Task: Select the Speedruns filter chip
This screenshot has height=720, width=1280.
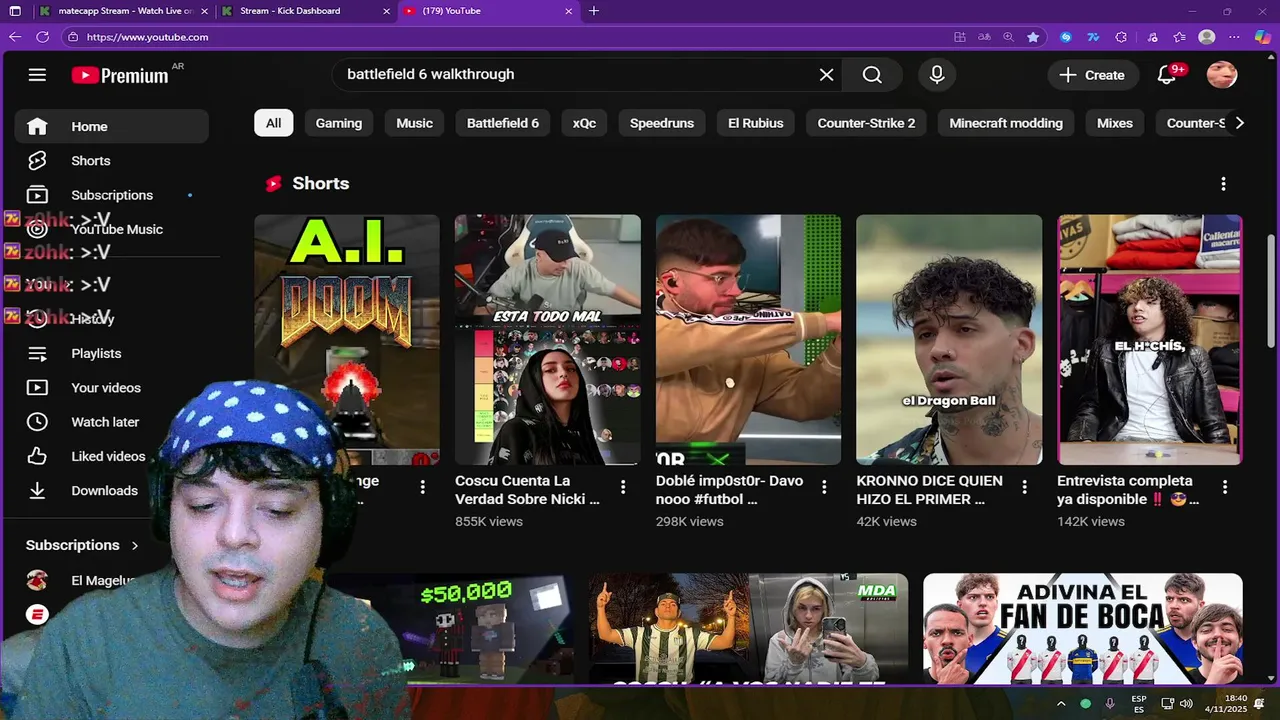Action: (662, 123)
